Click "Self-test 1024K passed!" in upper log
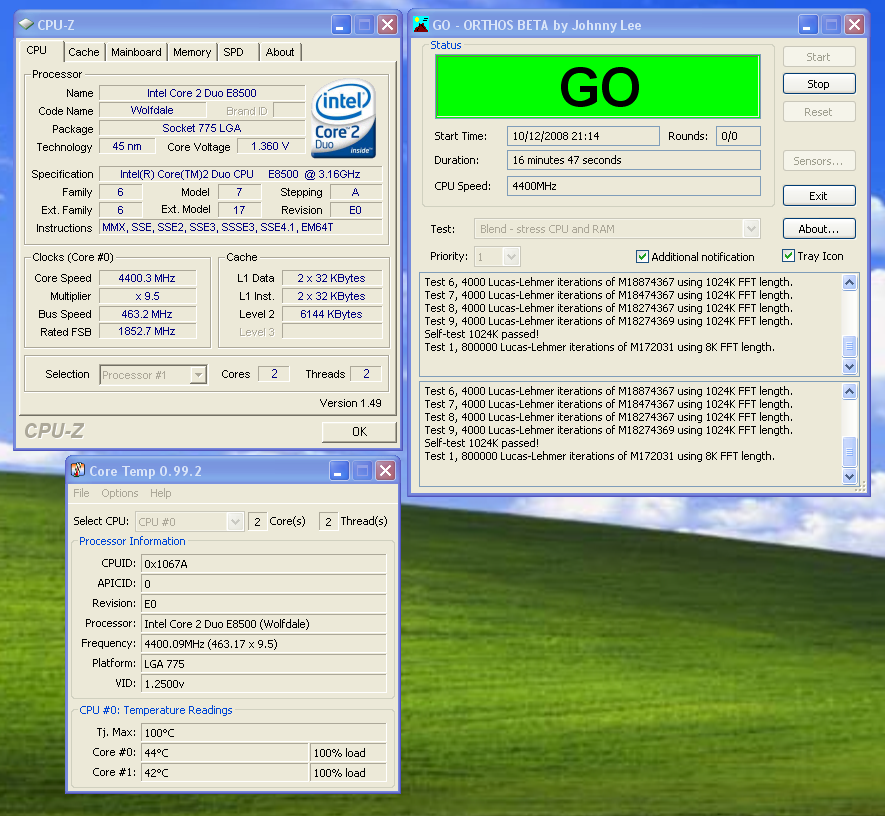Screen dimensions: 885x816 coord(481,334)
